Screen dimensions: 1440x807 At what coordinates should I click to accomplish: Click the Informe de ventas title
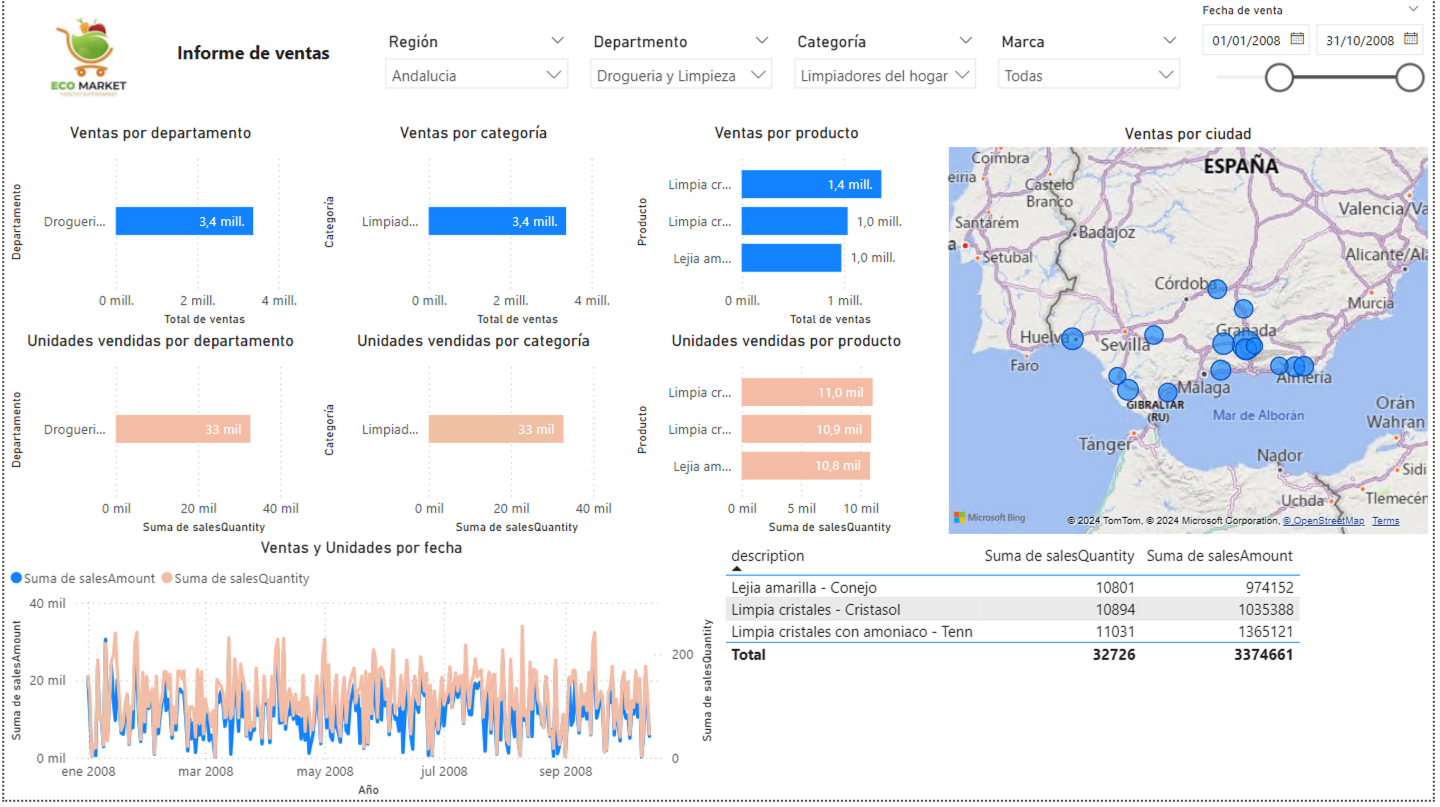click(x=253, y=53)
